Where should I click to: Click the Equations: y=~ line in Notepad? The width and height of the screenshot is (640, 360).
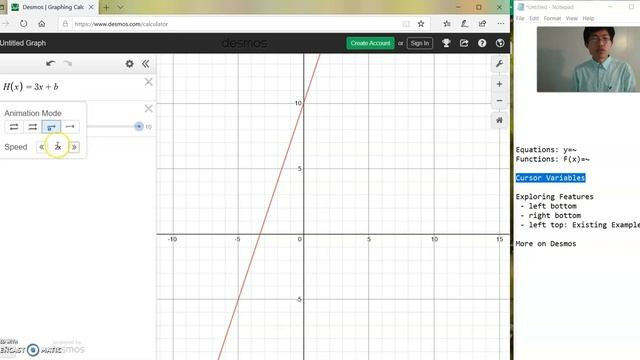coord(546,150)
